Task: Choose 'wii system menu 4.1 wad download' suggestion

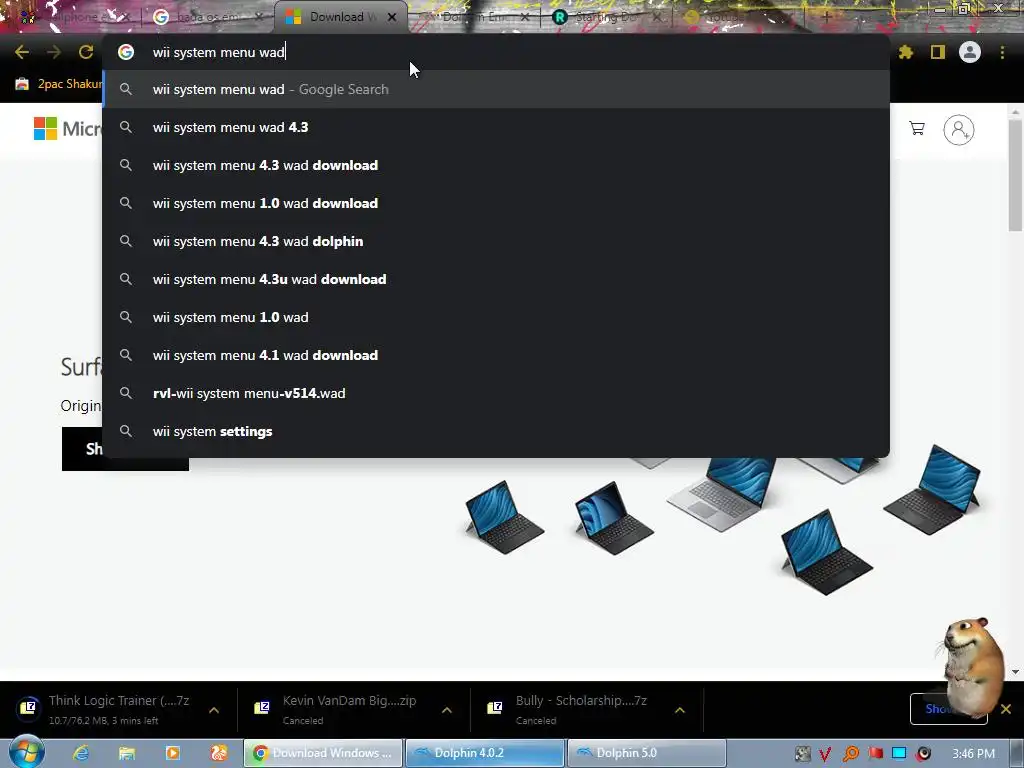Action: 496,355
